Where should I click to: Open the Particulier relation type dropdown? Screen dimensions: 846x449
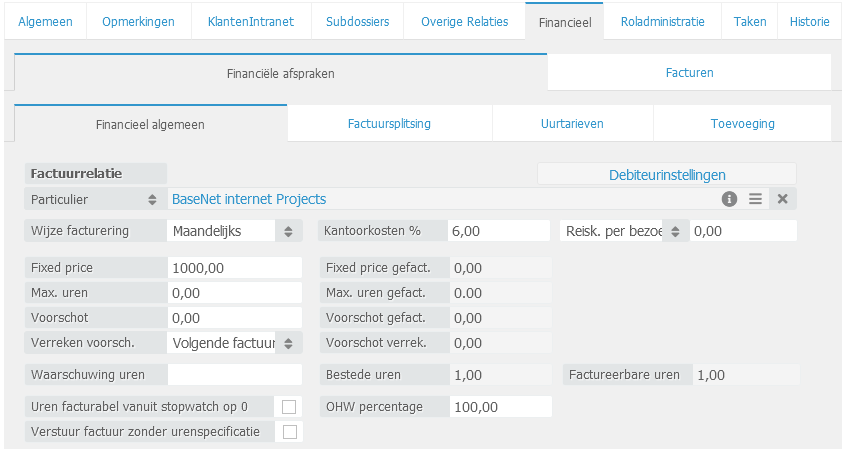[152, 199]
